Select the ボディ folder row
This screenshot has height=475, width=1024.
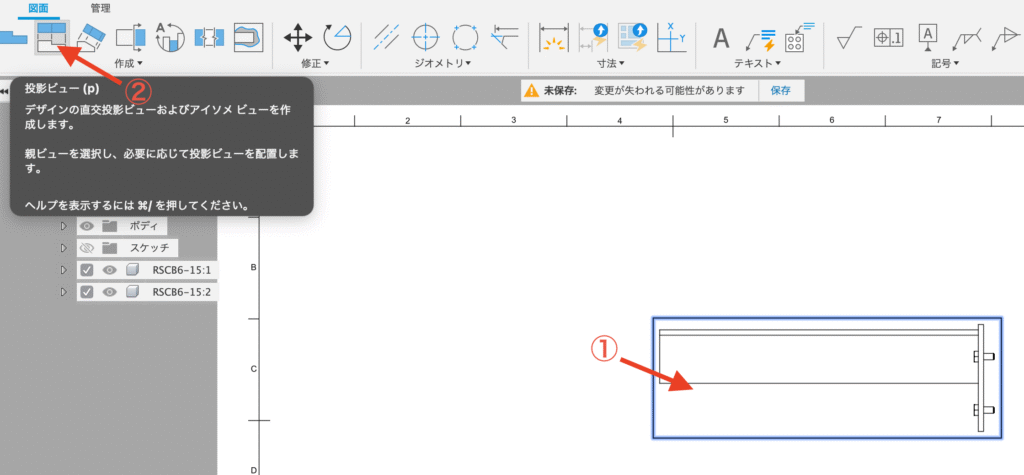(x=121, y=226)
